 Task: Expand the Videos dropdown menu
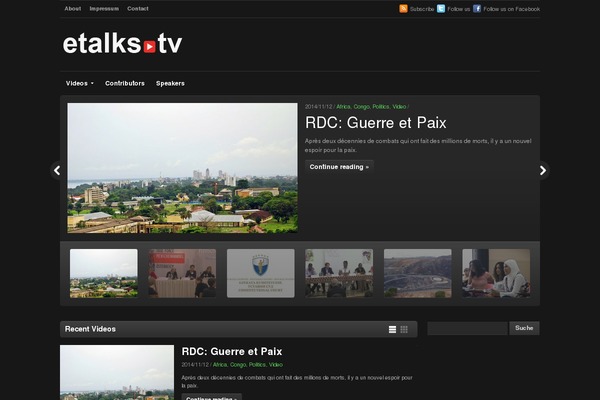click(x=80, y=83)
